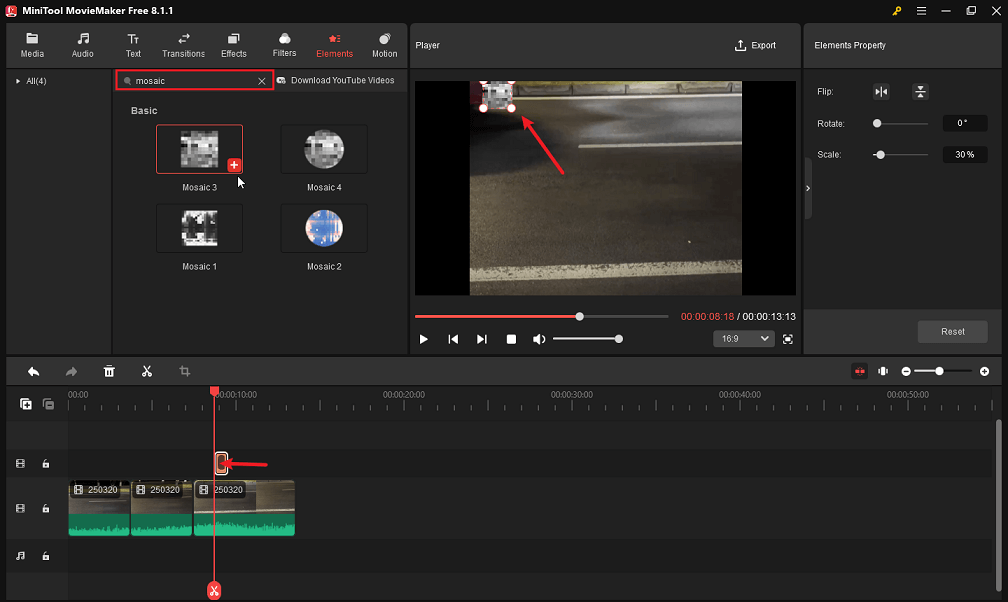Add Mosaic 3 with plus icon
This screenshot has height=602, width=1008.
[234, 165]
